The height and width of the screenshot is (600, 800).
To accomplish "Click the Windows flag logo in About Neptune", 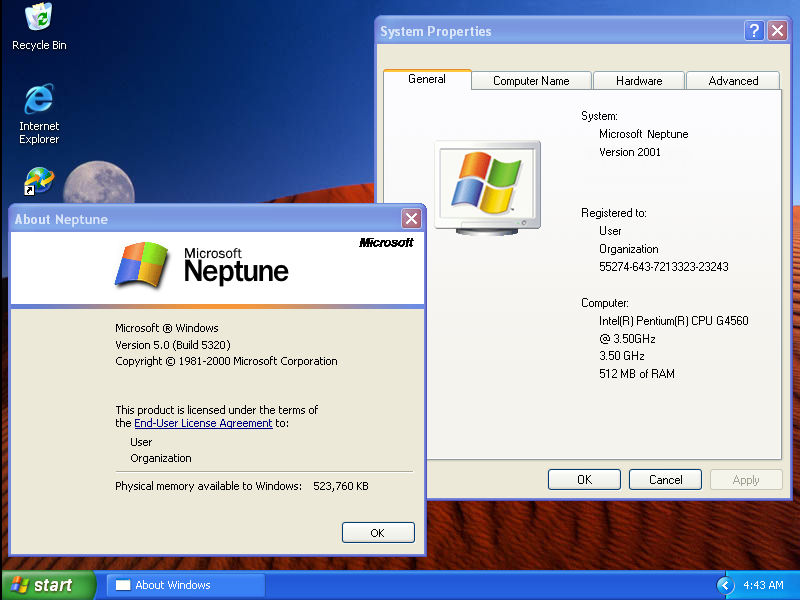I will (142, 265).
